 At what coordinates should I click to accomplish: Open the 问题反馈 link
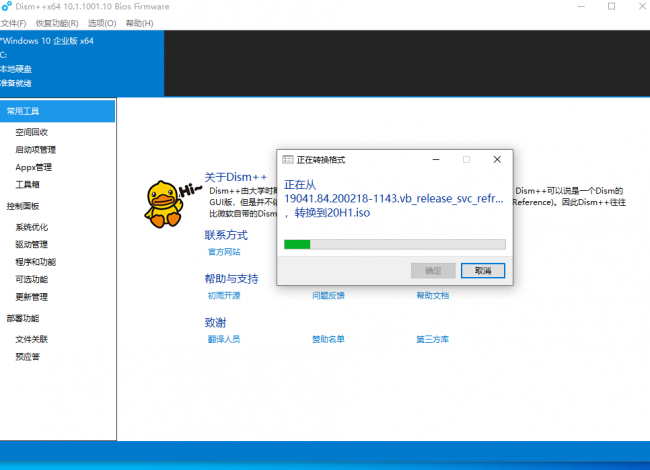pyautogui.click(x=328, y=296)
